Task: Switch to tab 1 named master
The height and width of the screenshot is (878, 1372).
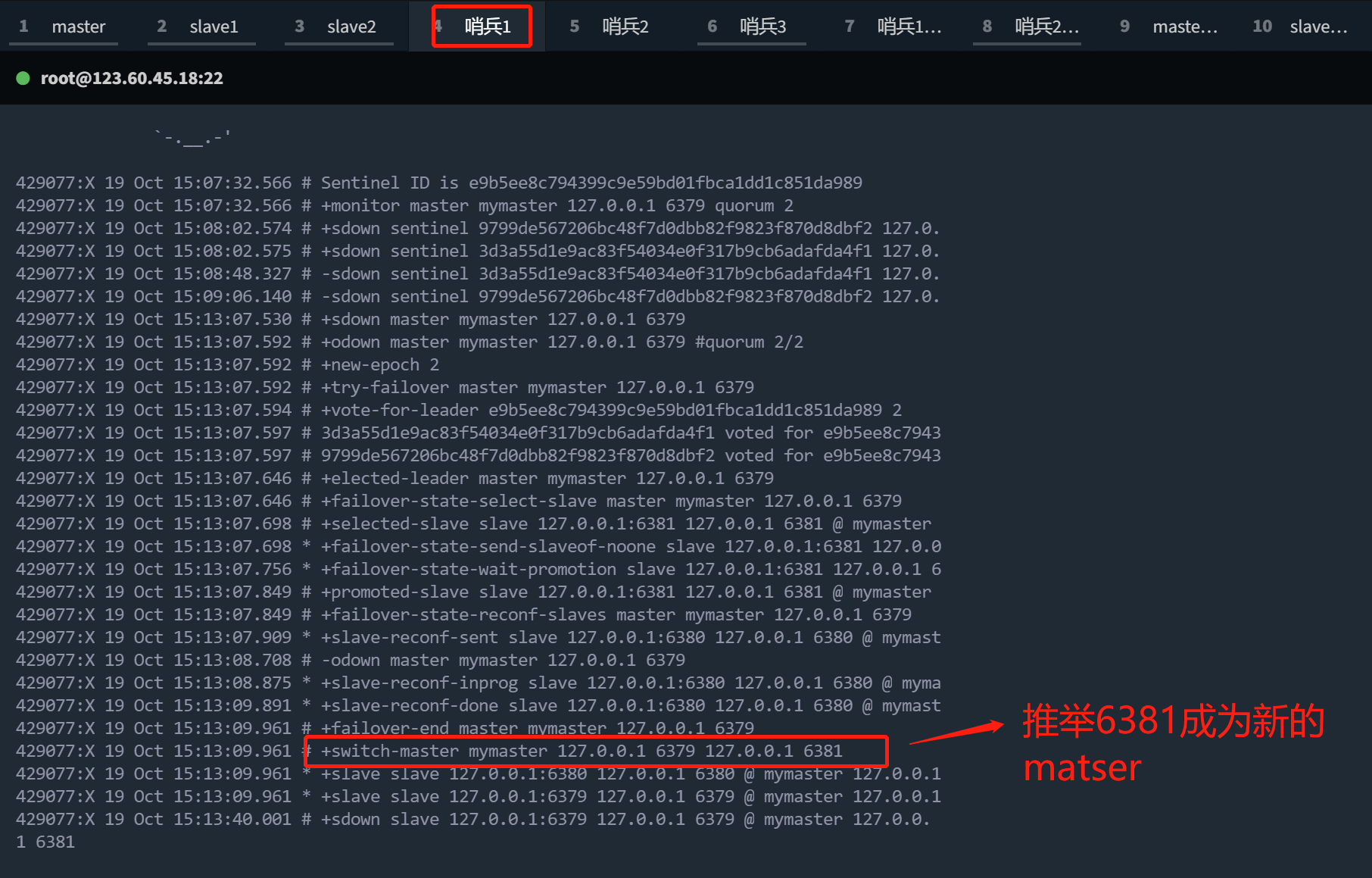Action: (x=64, y=27)
